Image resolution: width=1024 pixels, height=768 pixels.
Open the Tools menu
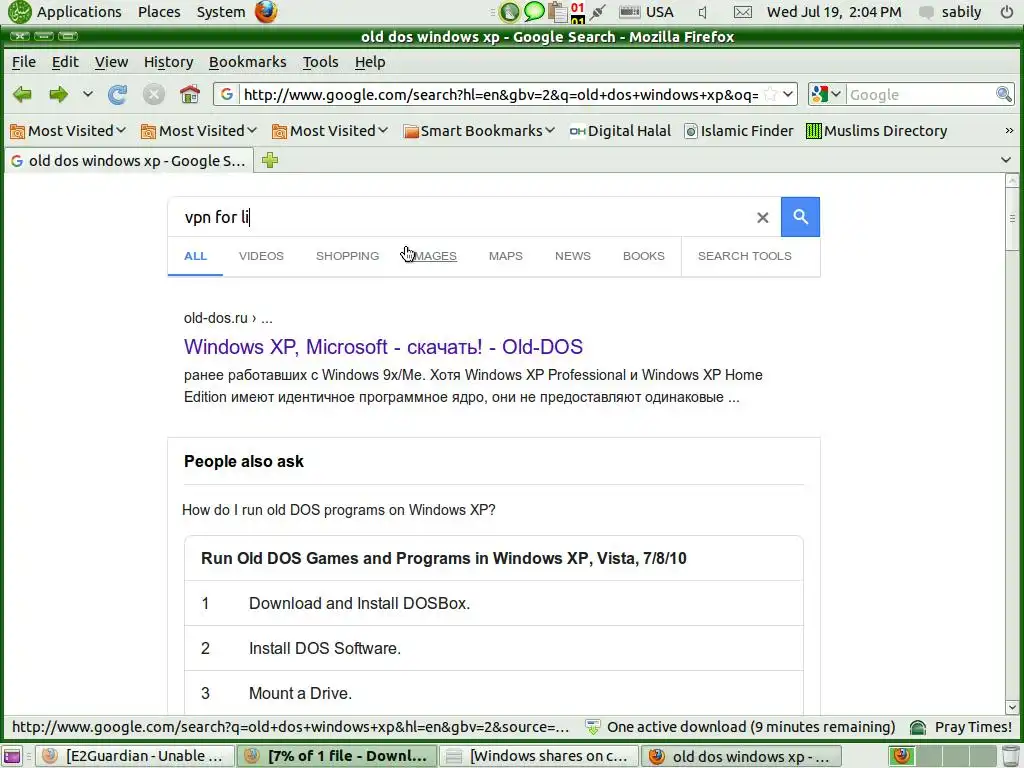coord(320,62)
